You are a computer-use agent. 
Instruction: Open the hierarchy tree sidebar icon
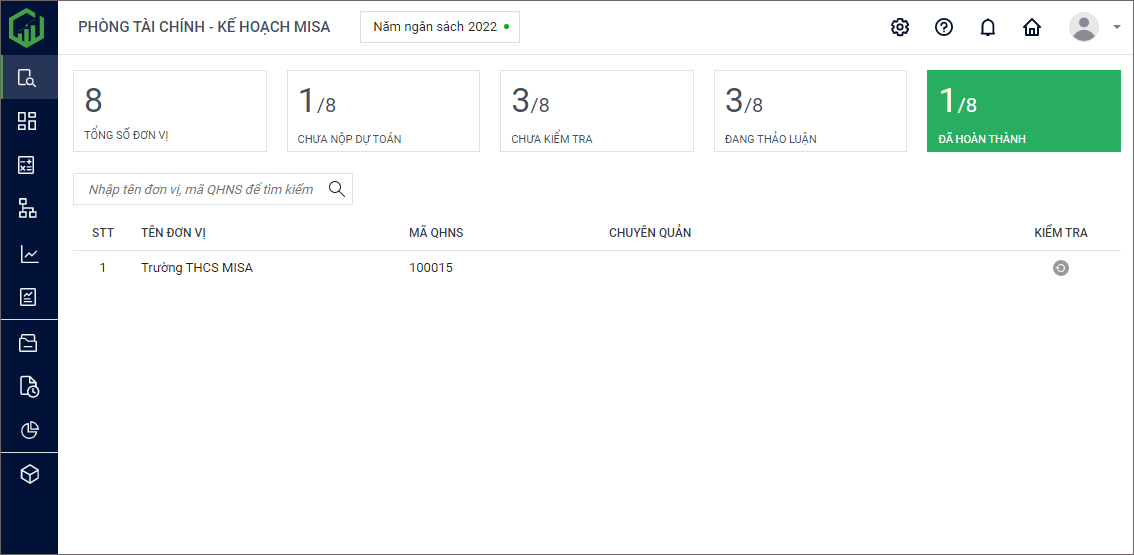coord(28,209)
